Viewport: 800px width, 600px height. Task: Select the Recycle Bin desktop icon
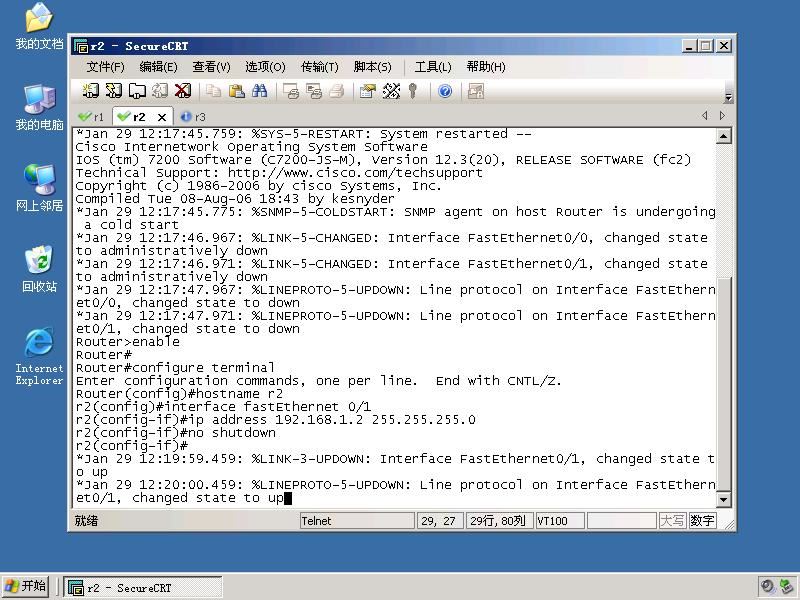pyautogui.click(x=39, y=269)
